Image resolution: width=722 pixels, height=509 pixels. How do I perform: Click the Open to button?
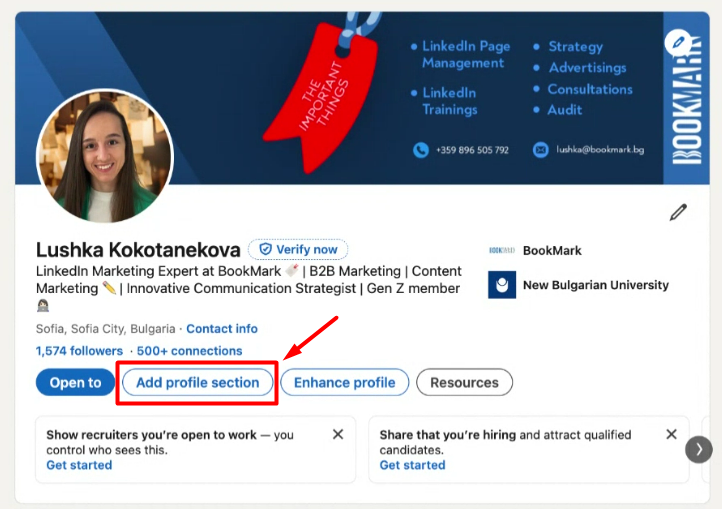click(x=75, y=382)
